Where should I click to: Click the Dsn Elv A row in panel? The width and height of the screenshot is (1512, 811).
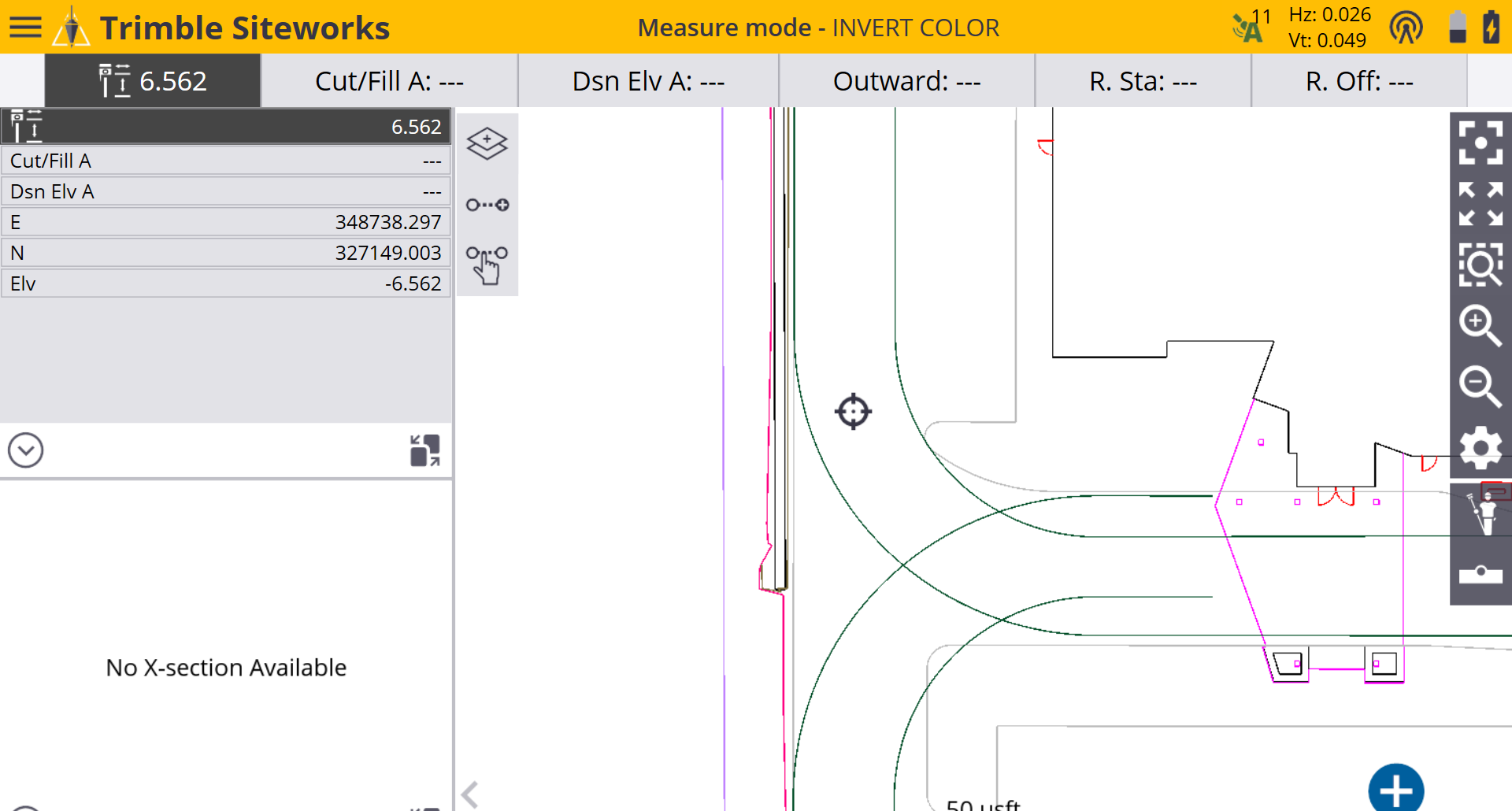[x=225, y=191]
